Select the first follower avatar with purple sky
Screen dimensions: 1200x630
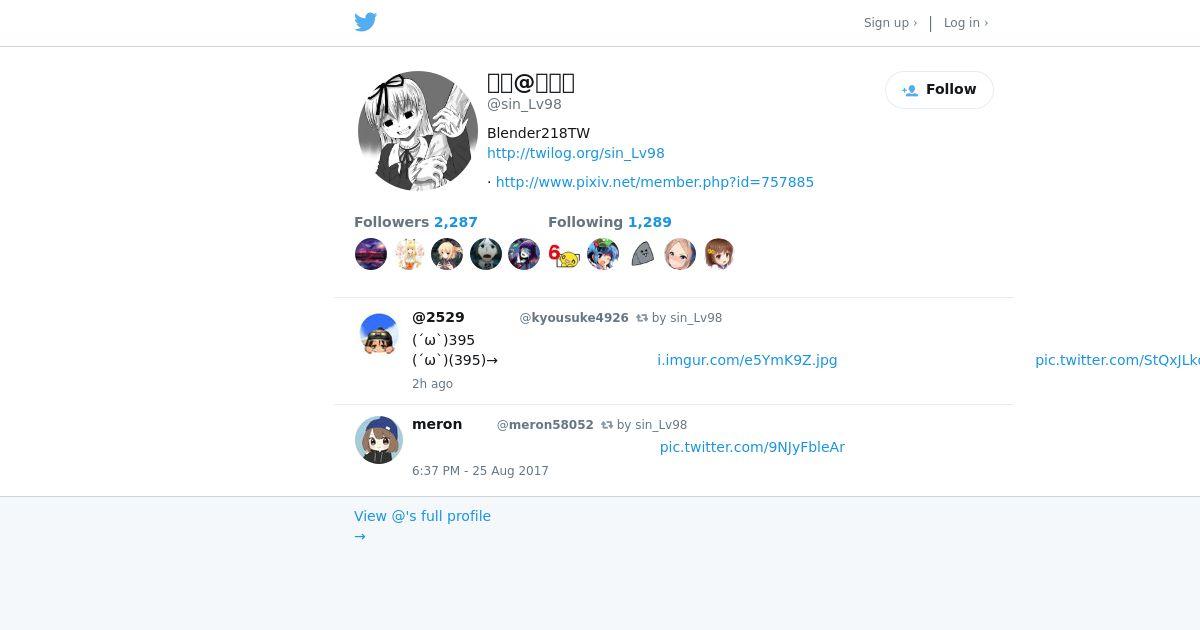pyautogui.click(x=371, y=254)
